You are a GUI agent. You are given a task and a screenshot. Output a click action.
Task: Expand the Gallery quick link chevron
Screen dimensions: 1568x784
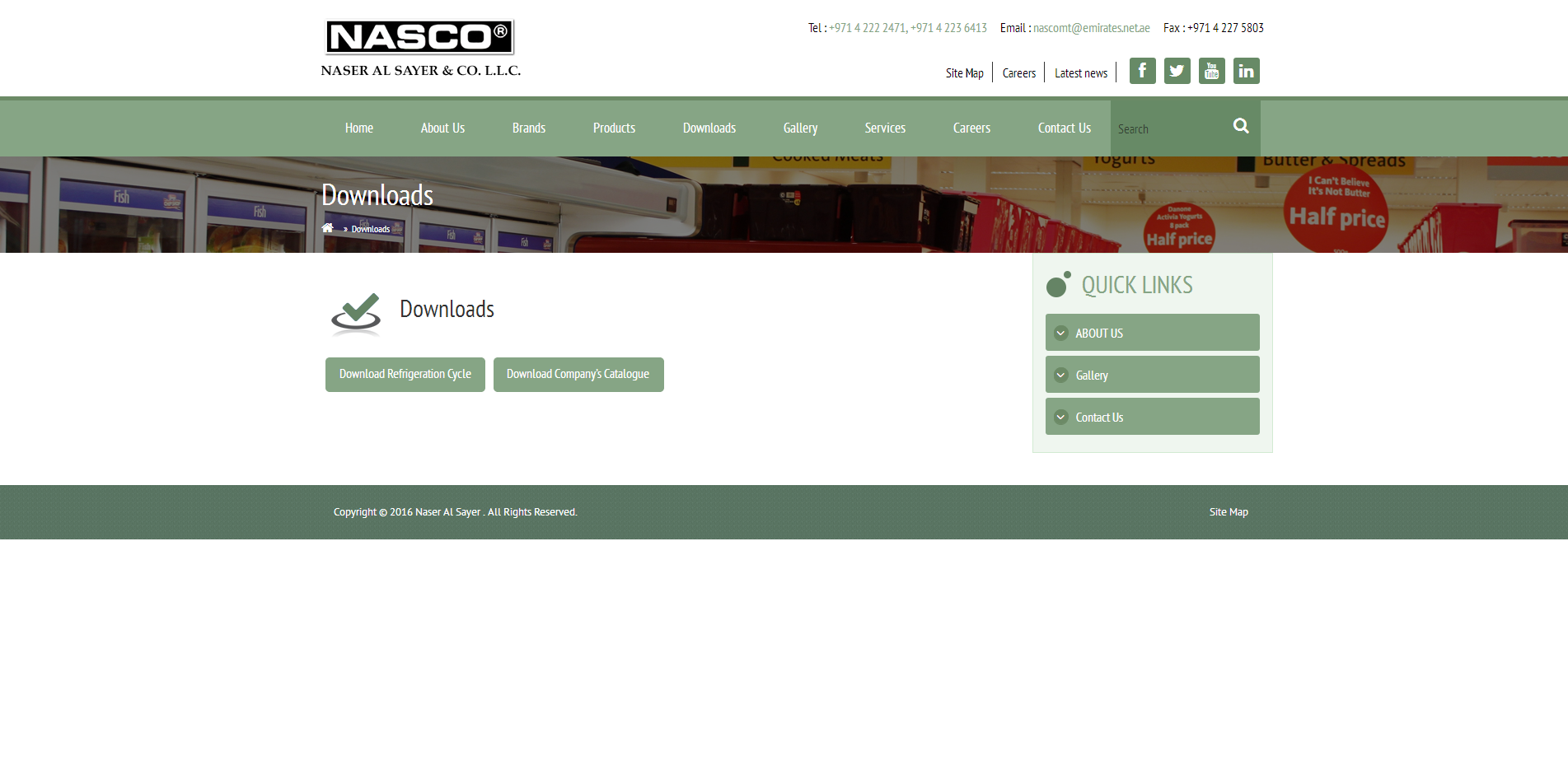1061,376
